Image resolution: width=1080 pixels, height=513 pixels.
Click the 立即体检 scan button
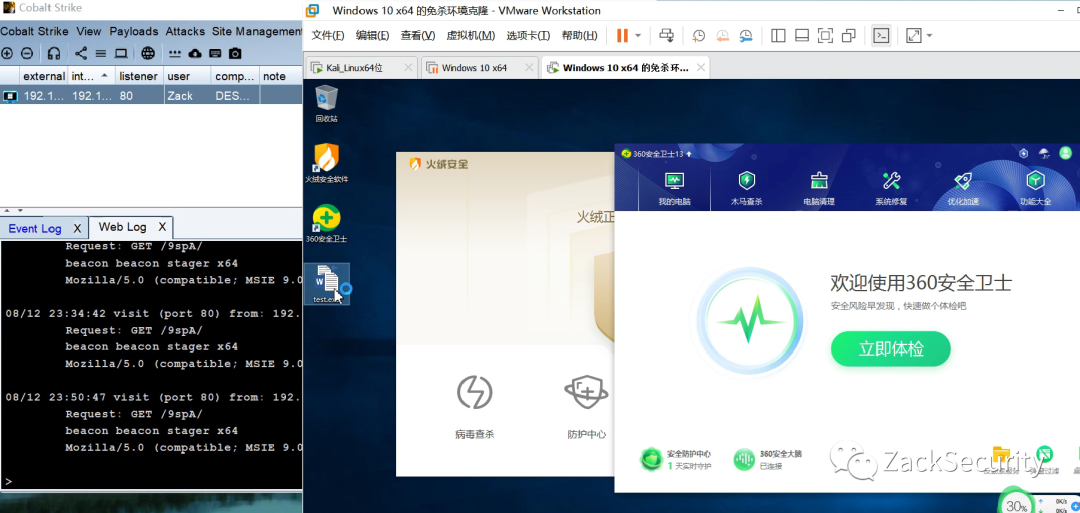coord(891,349)
